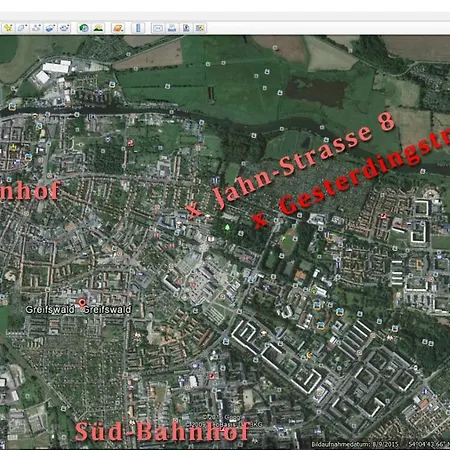The image size is (450, 450).
Task: Click the green tree marker on map
Action: [x=227, y=228]
